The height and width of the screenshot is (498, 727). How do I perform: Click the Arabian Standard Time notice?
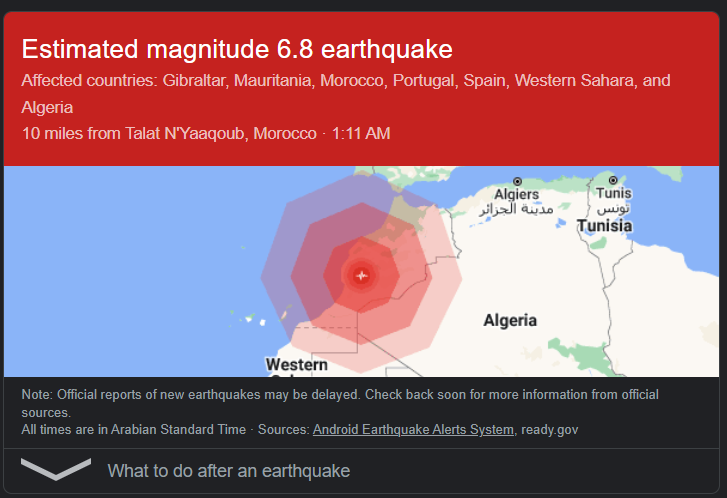click(133, 430)
